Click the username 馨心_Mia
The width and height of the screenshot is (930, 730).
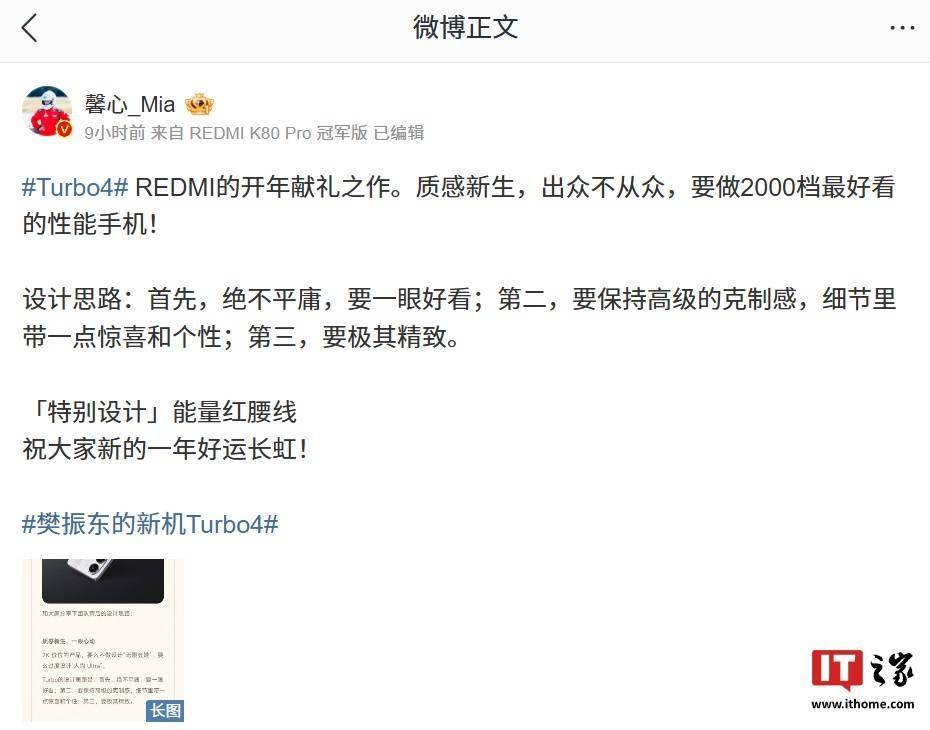130,105
